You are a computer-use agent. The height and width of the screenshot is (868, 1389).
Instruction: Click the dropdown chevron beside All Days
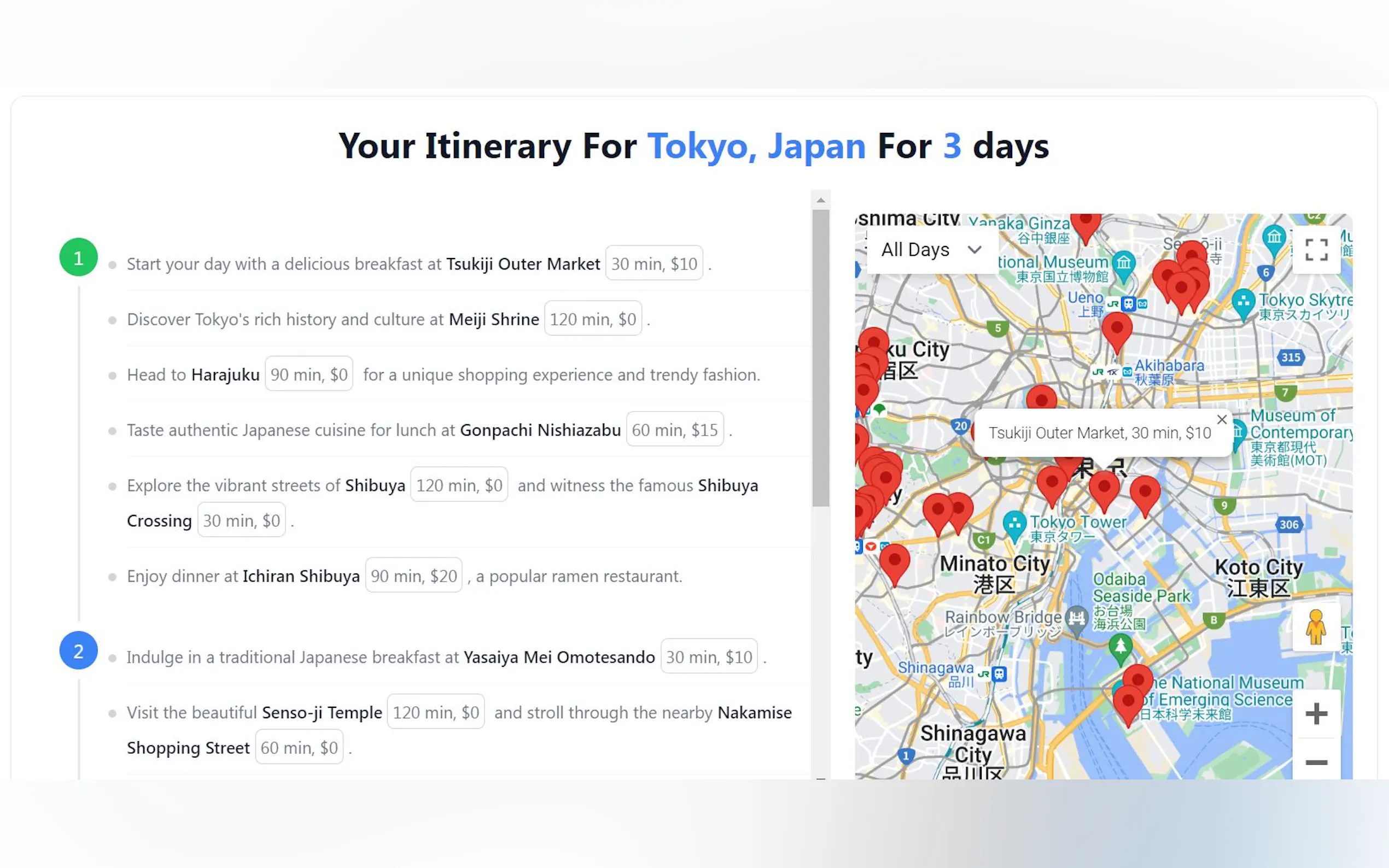coord(974,250)
